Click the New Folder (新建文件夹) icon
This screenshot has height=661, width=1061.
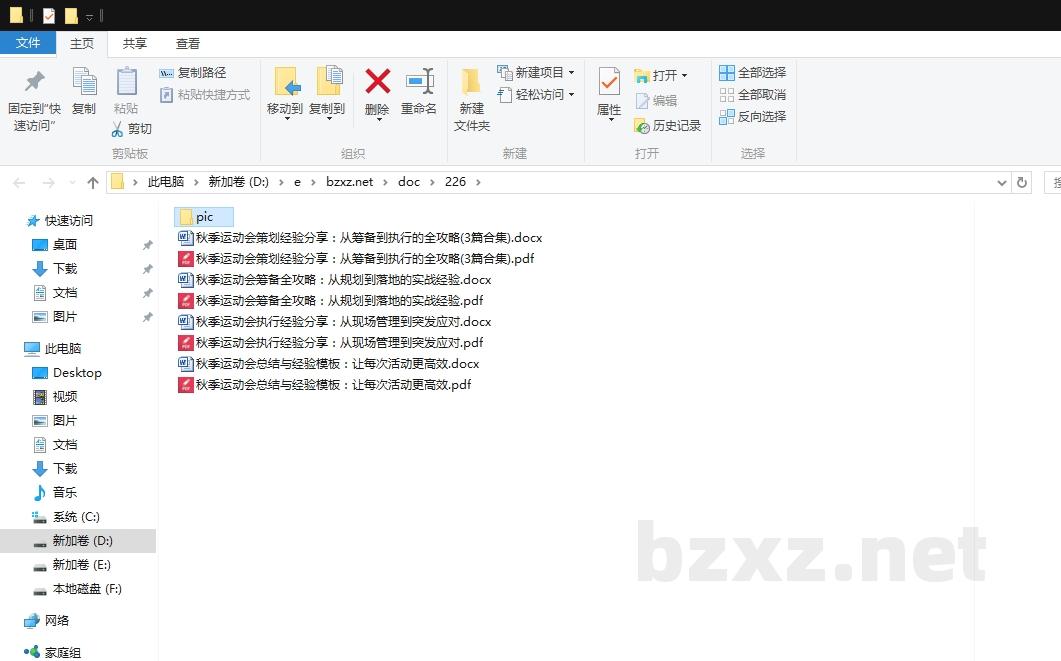(x=471, y=82)
